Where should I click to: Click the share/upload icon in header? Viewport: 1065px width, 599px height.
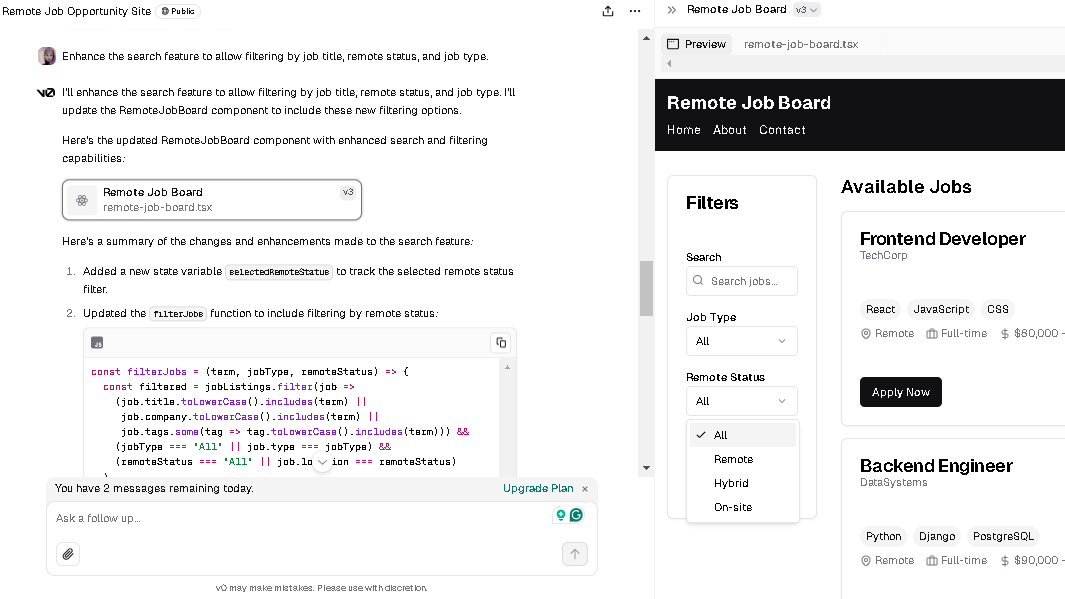[608, 11]
